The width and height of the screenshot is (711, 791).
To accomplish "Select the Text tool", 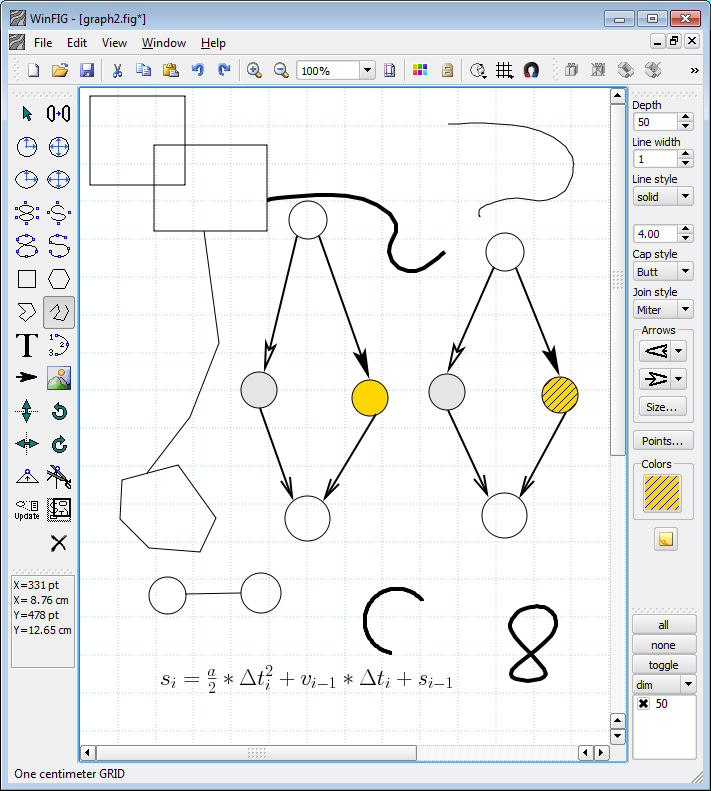I will 27,346.
